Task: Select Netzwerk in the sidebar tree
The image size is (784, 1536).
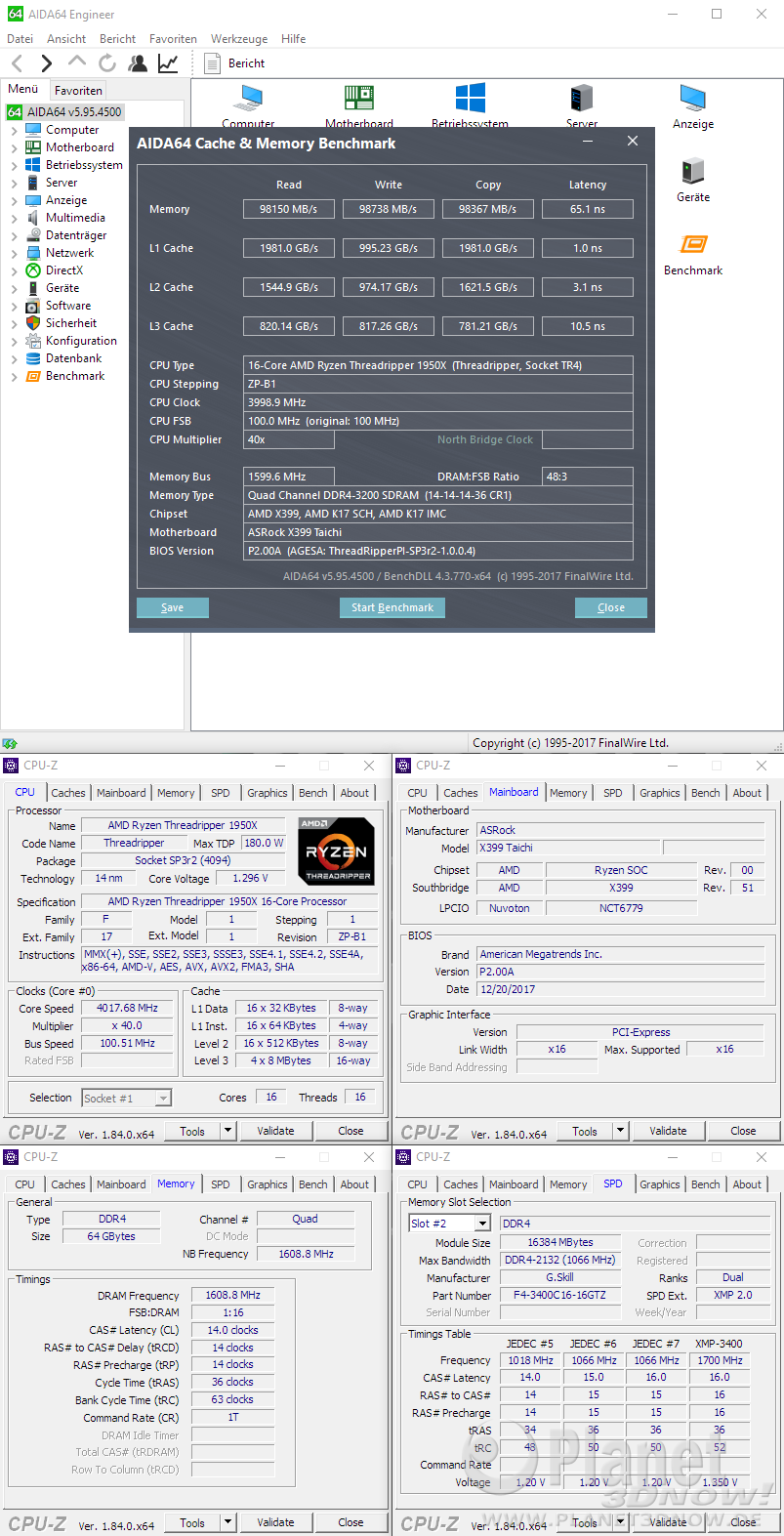Action: coord(70,253)
